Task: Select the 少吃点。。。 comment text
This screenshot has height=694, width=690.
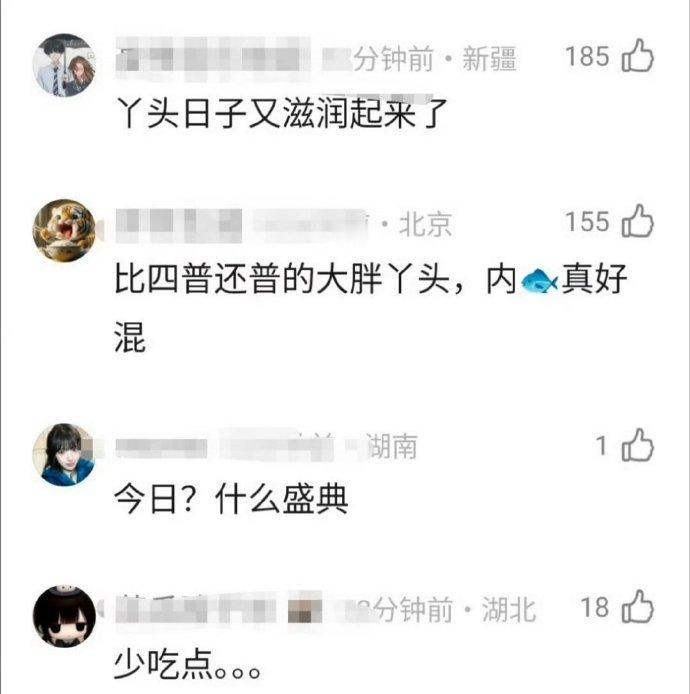Action: (x=187, y=665)
